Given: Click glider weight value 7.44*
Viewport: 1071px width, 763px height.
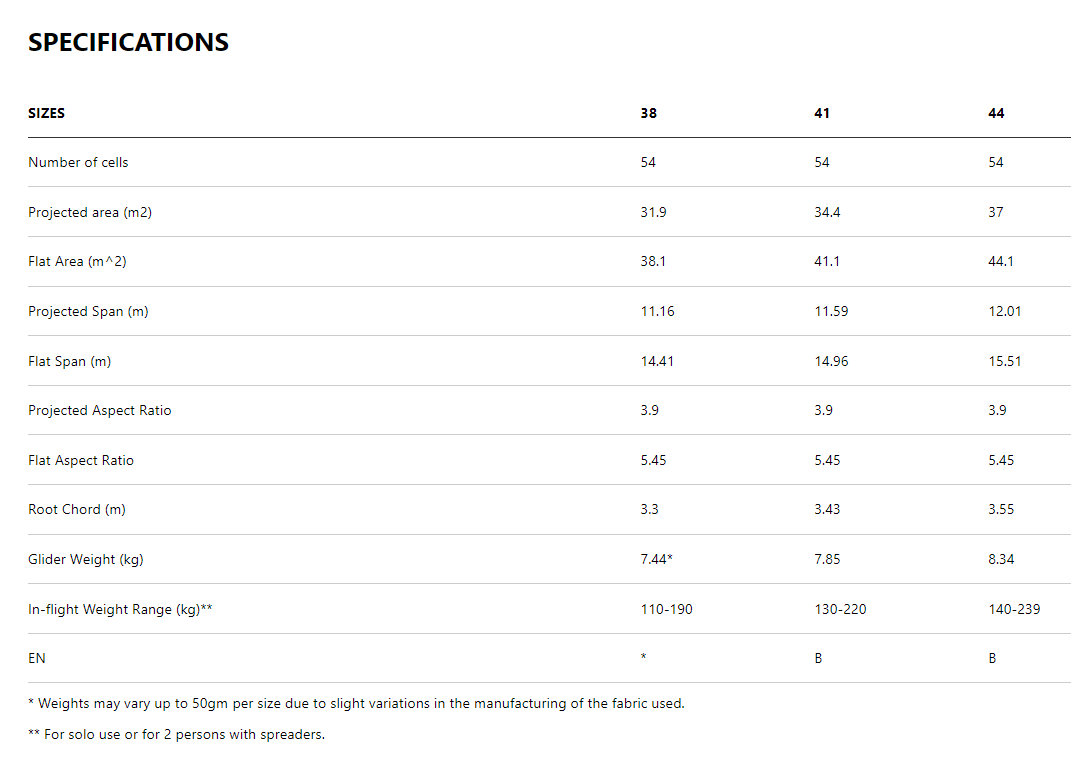Looking at the screenshot, I should coord(656,559).
